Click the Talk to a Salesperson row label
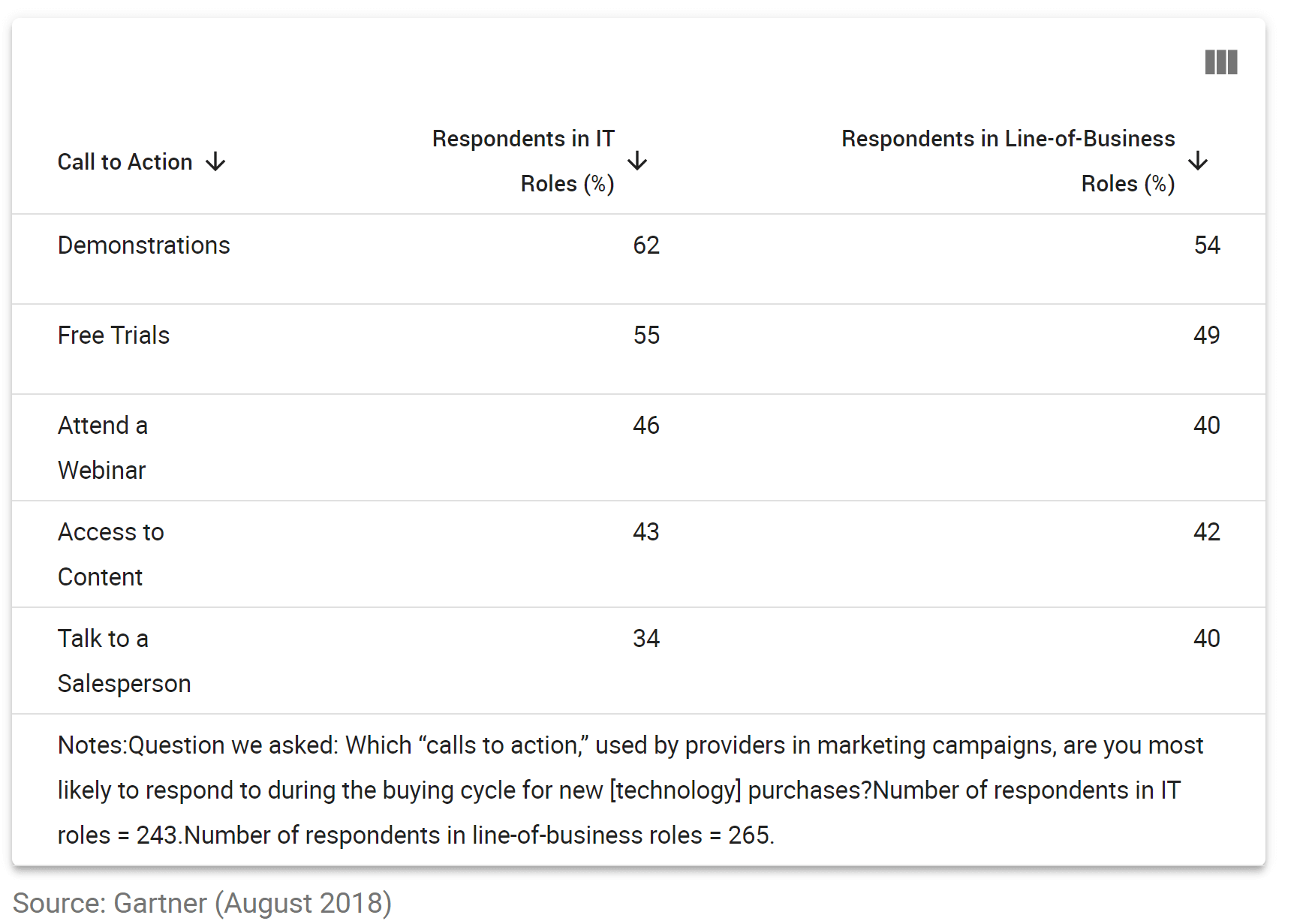 pos(125,661)
